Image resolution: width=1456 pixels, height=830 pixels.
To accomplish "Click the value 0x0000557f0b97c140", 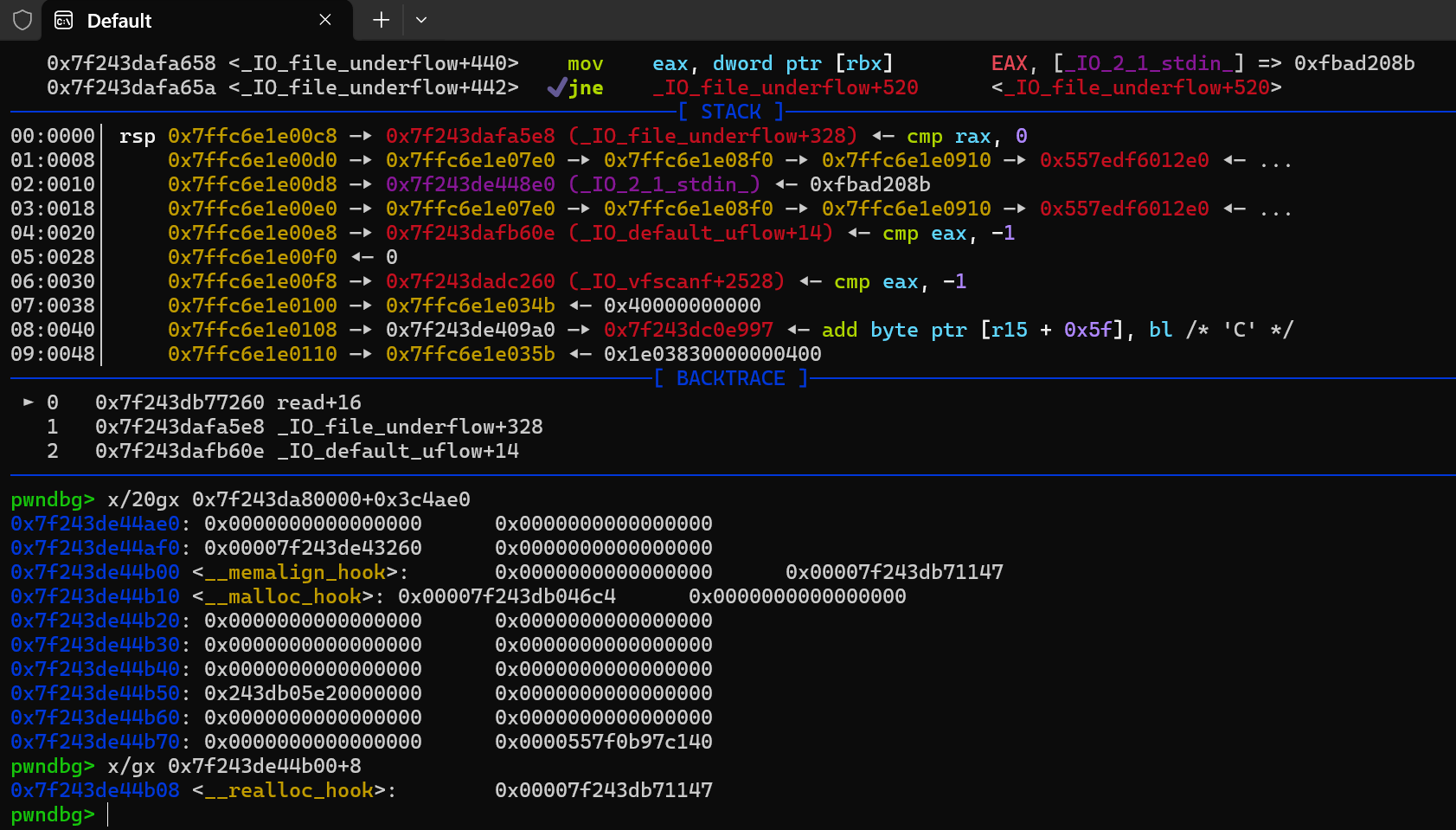I will click(x=604, y=742).
